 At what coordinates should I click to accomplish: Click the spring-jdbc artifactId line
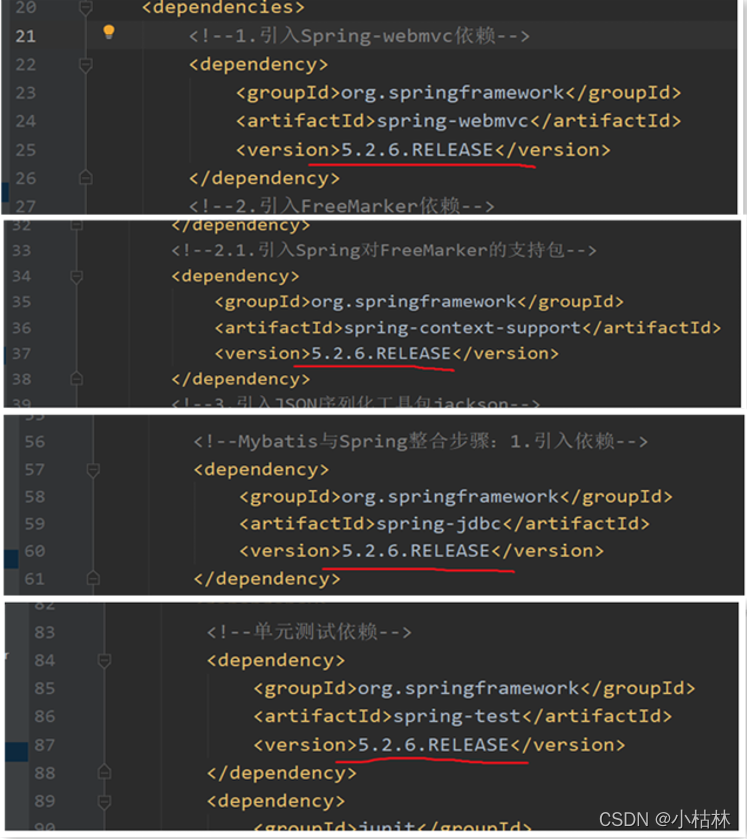pos(445,523)
